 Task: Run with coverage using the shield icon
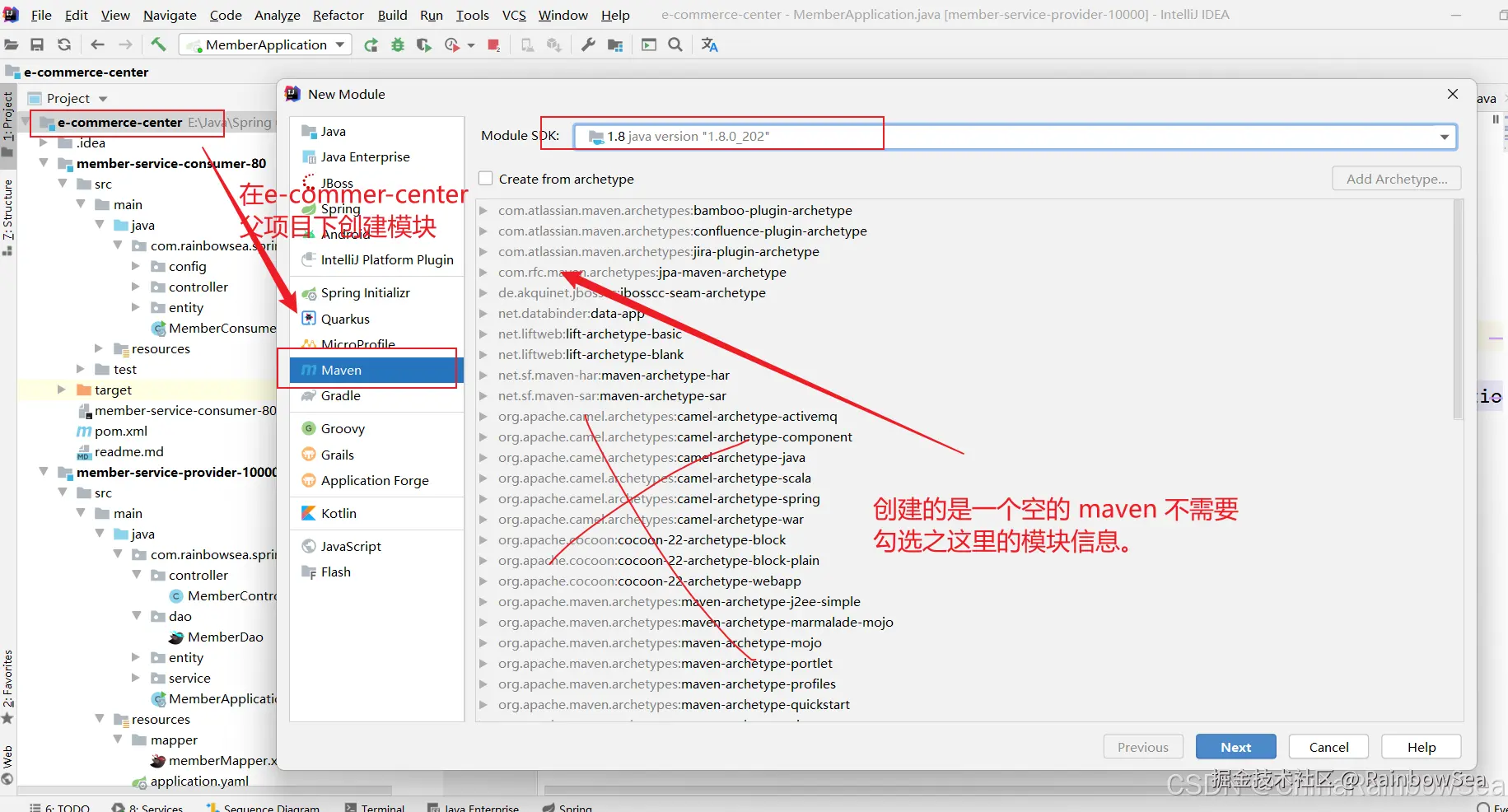(x=424, y=45)
